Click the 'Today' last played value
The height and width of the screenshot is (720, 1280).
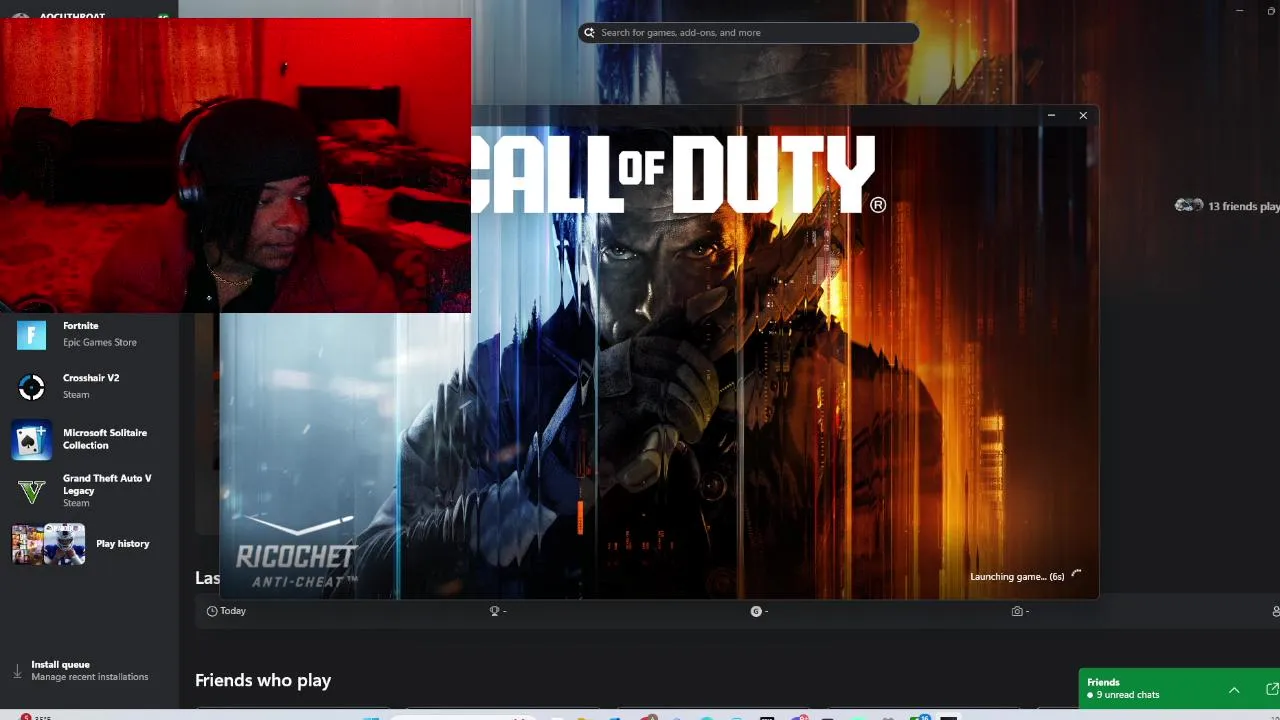pos(233,611)
